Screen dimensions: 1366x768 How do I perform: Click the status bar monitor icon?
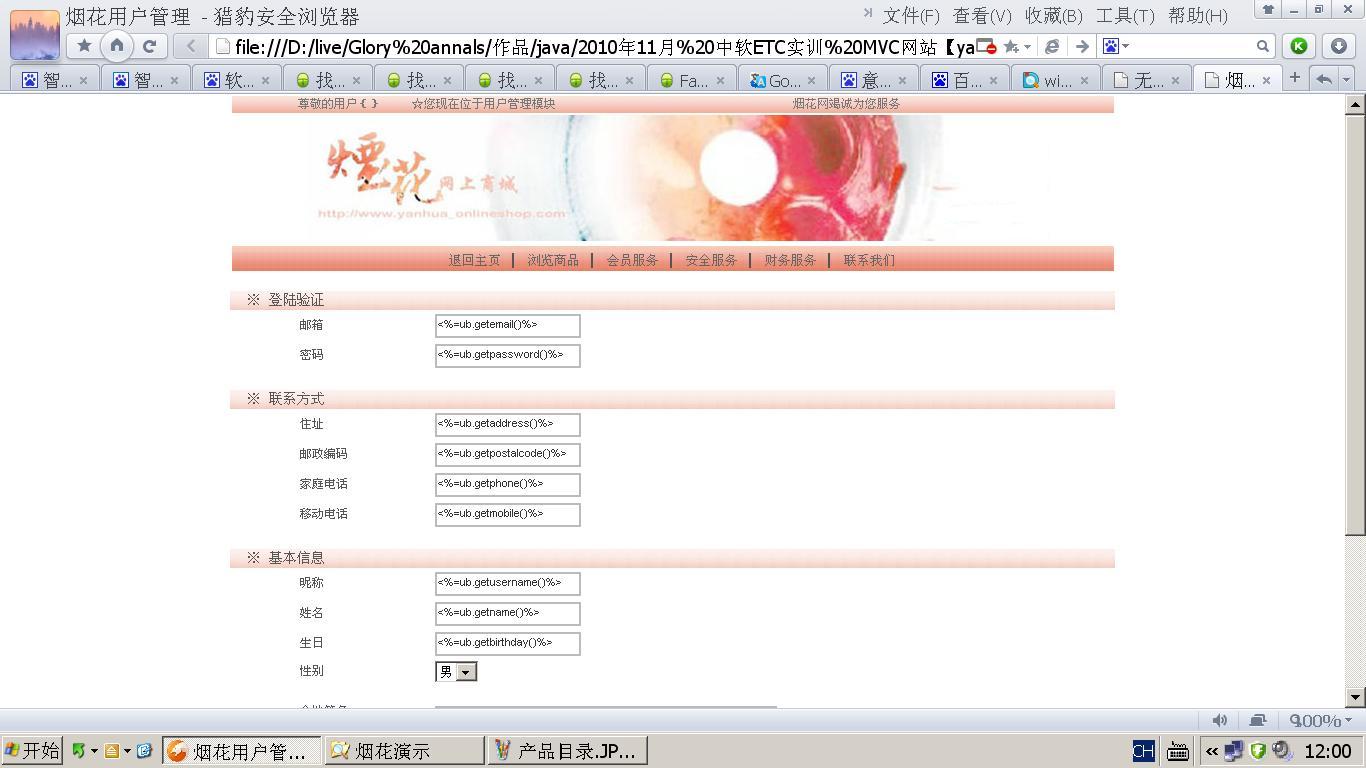click(x=1258, y=720)
